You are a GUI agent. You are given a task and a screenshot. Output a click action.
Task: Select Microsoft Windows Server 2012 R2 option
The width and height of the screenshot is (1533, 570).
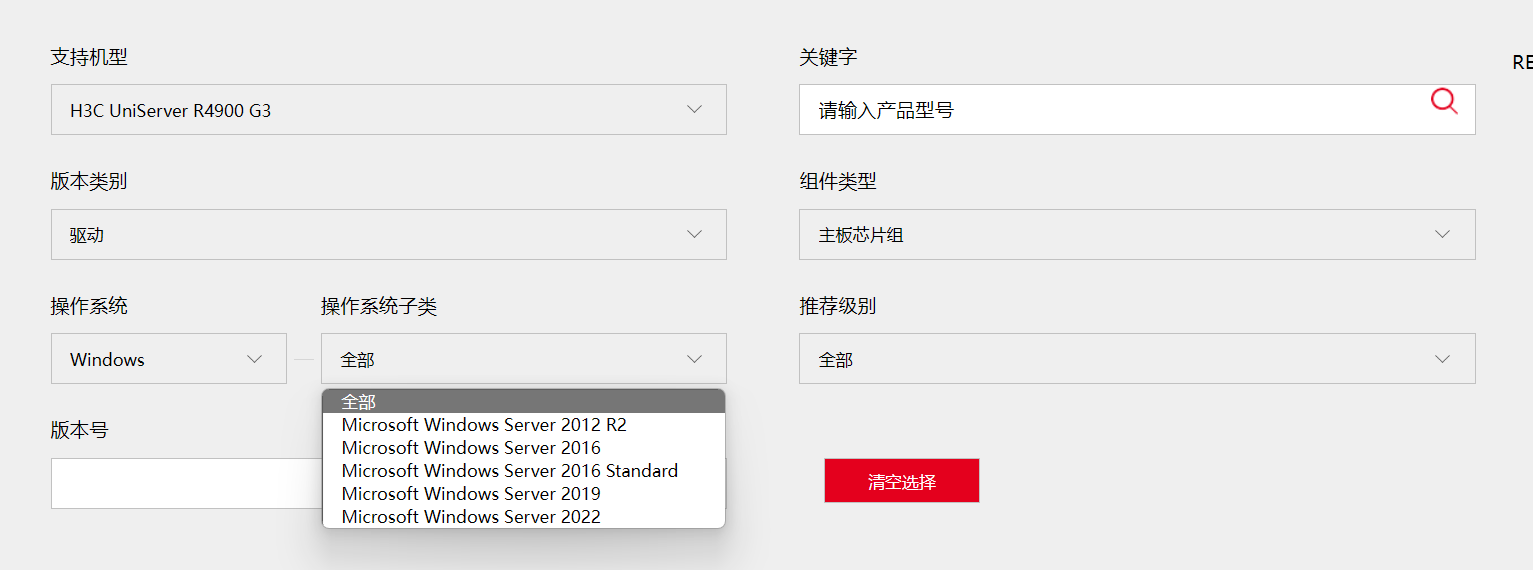point(484,425)
